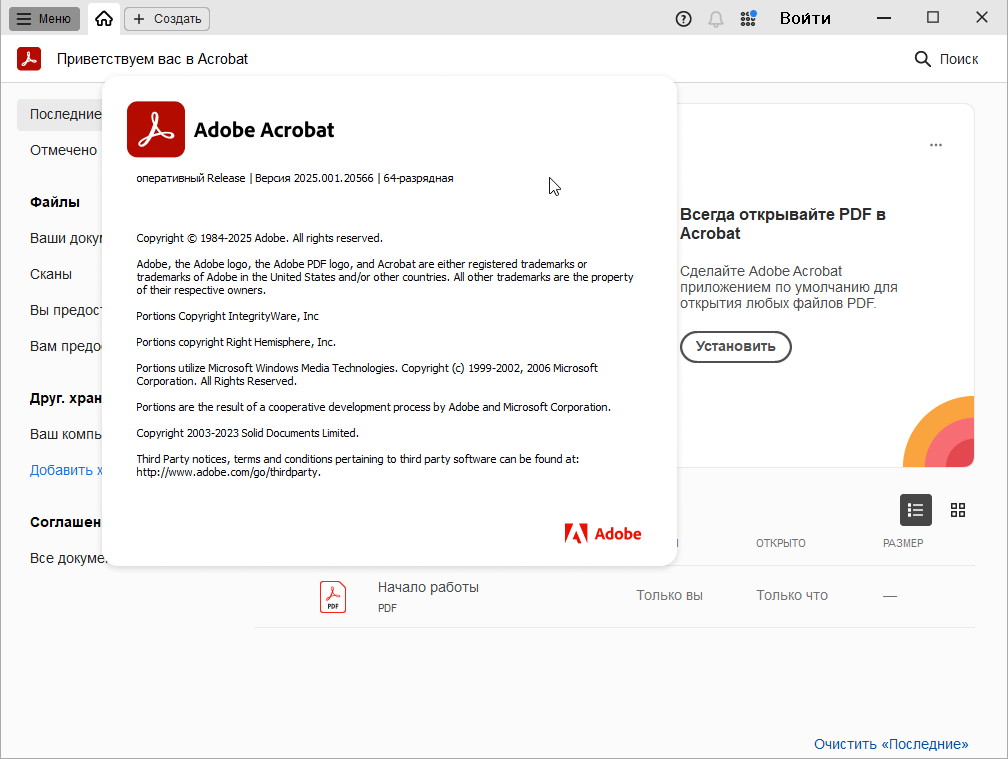Click the version text line 2025.001.20566

(294, 178)
